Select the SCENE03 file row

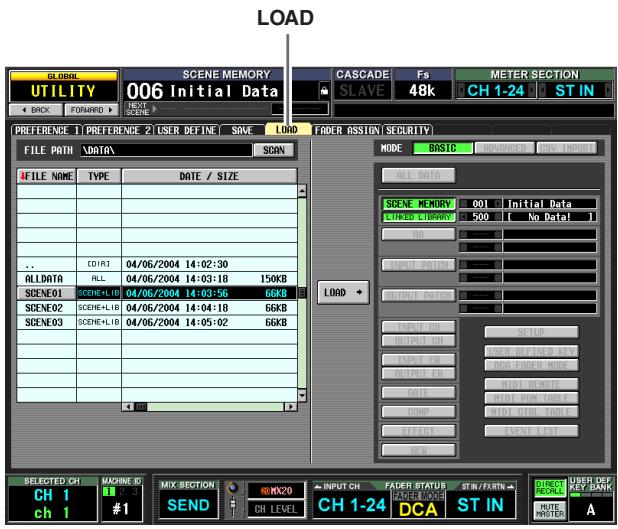(157, 322)
